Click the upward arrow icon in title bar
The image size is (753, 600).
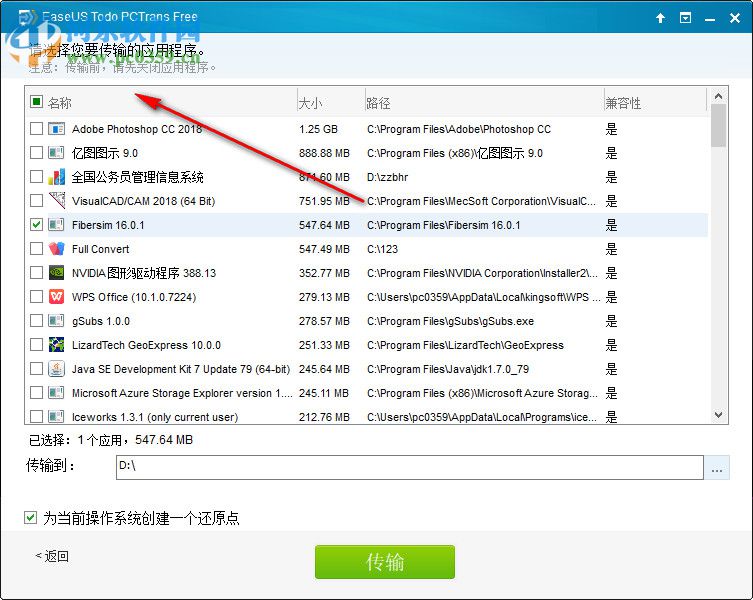coord(660,18)
